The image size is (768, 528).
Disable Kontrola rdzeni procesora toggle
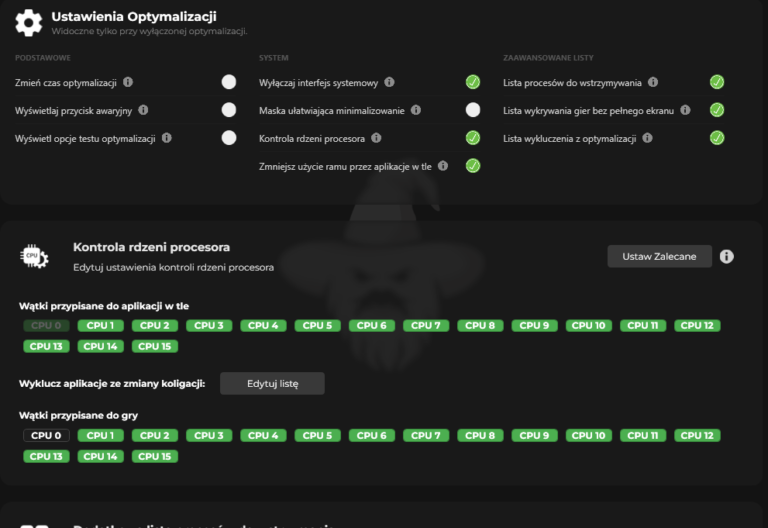473,138
